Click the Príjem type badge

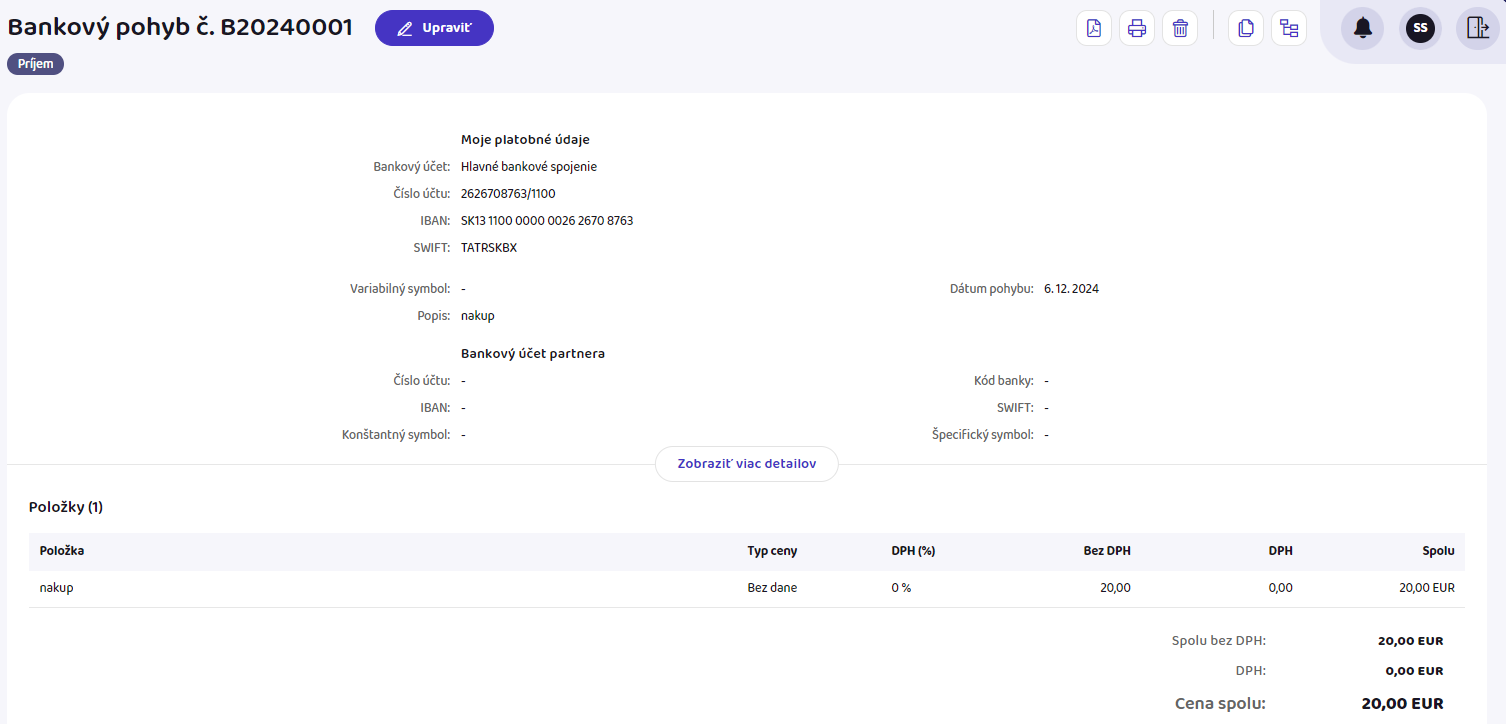coord(36,64)
